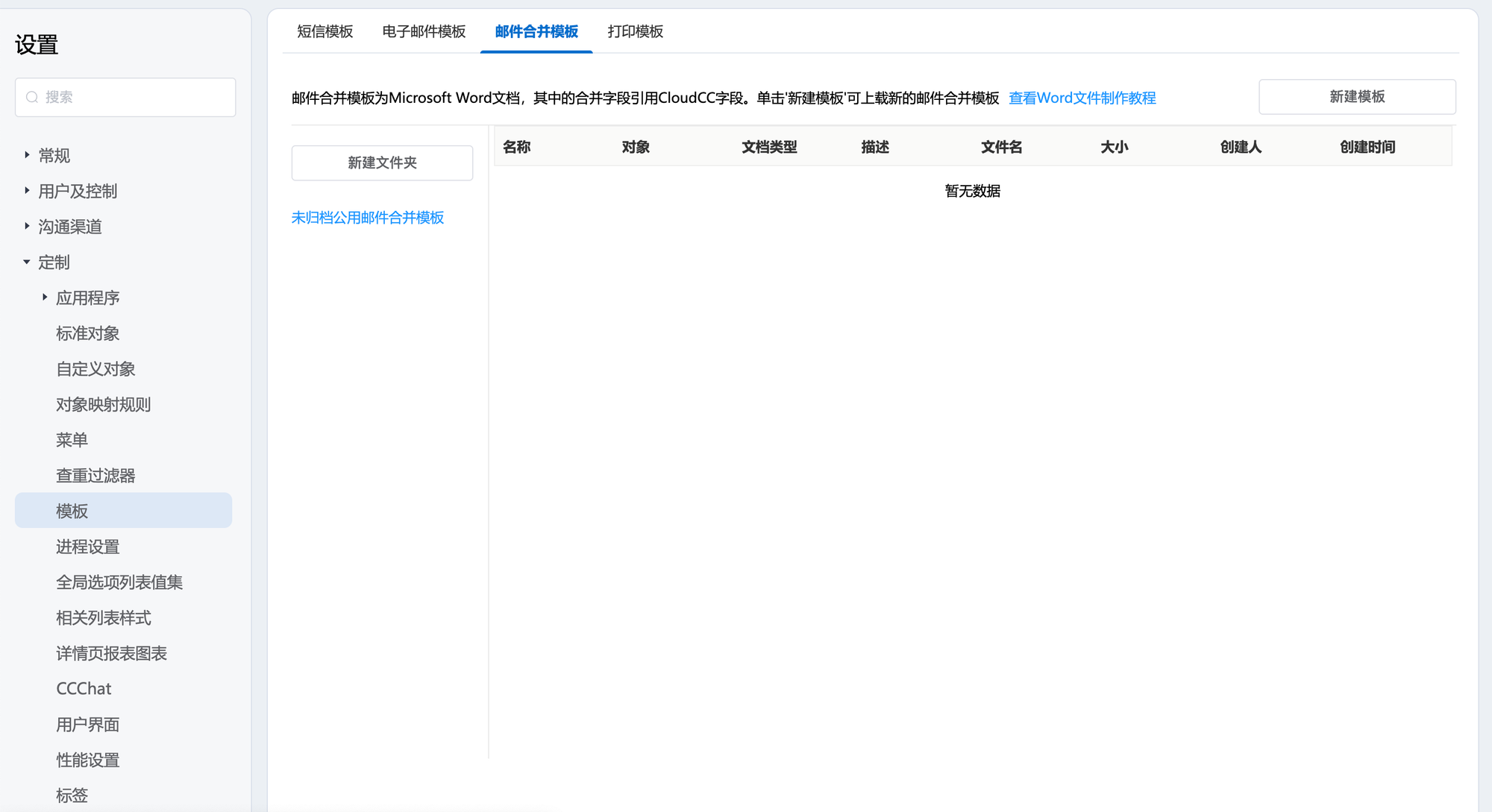Select the 查重过滤器 sidebar item
Viewport: 1492px width, 812px height.
pyautogui.click(x=95, y=475)
